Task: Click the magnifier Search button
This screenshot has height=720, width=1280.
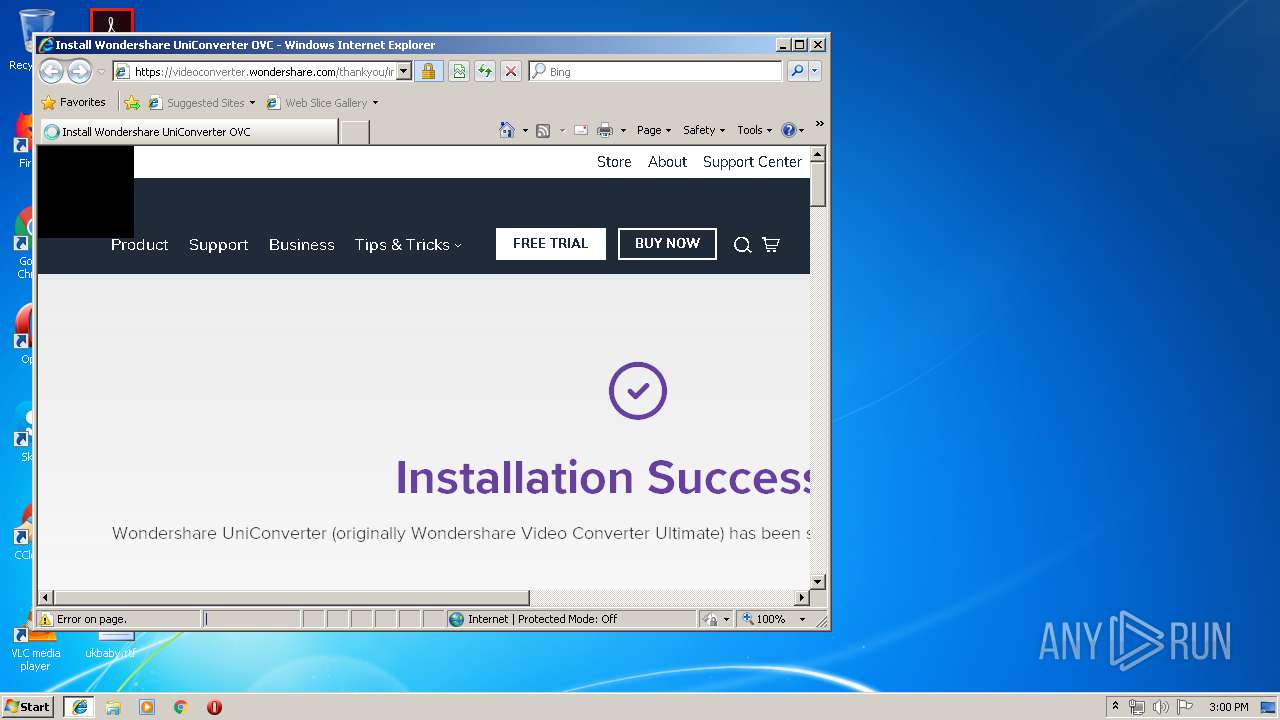Action: (797, 71)
